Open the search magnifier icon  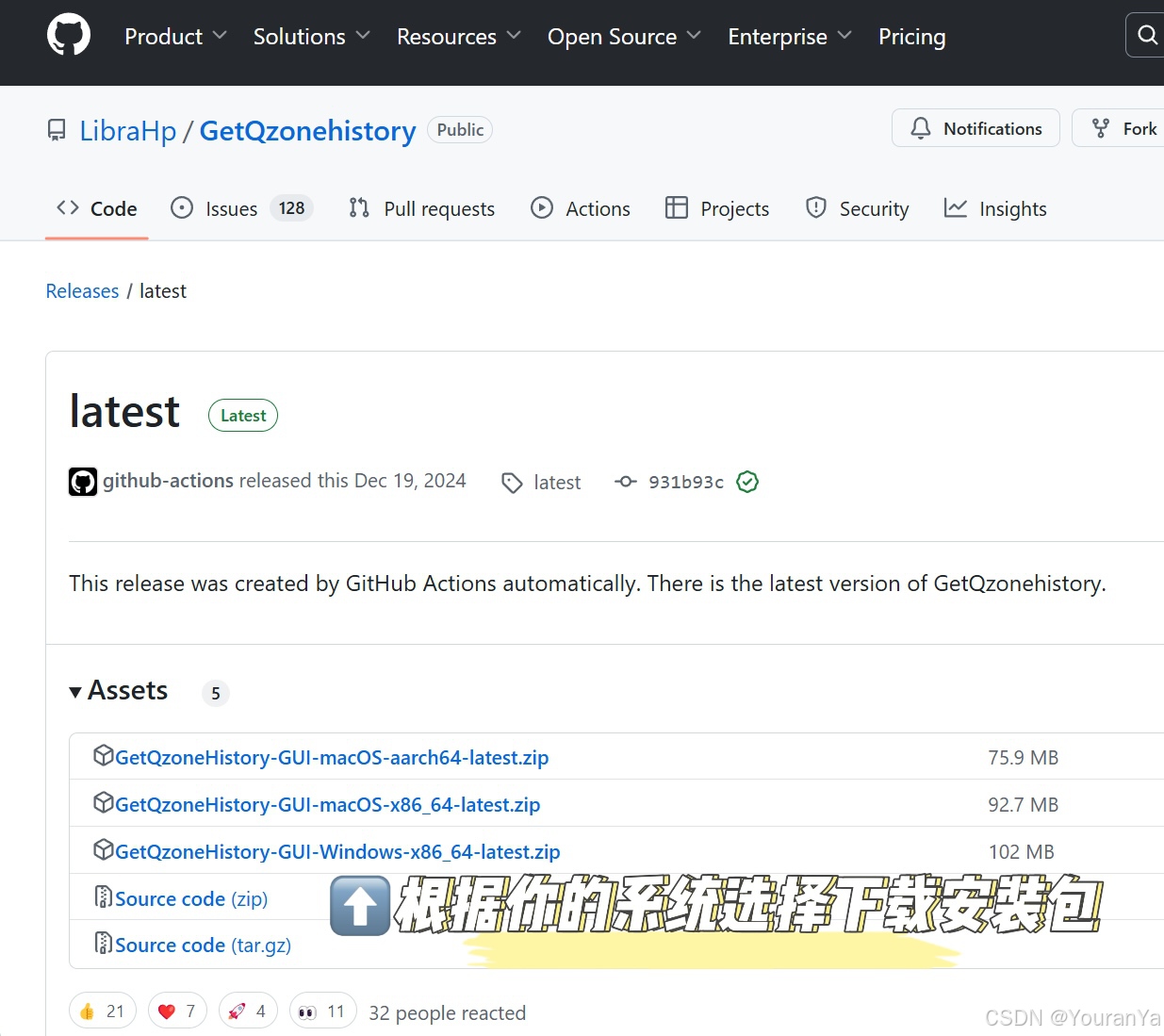click(x=1147, y=35)
